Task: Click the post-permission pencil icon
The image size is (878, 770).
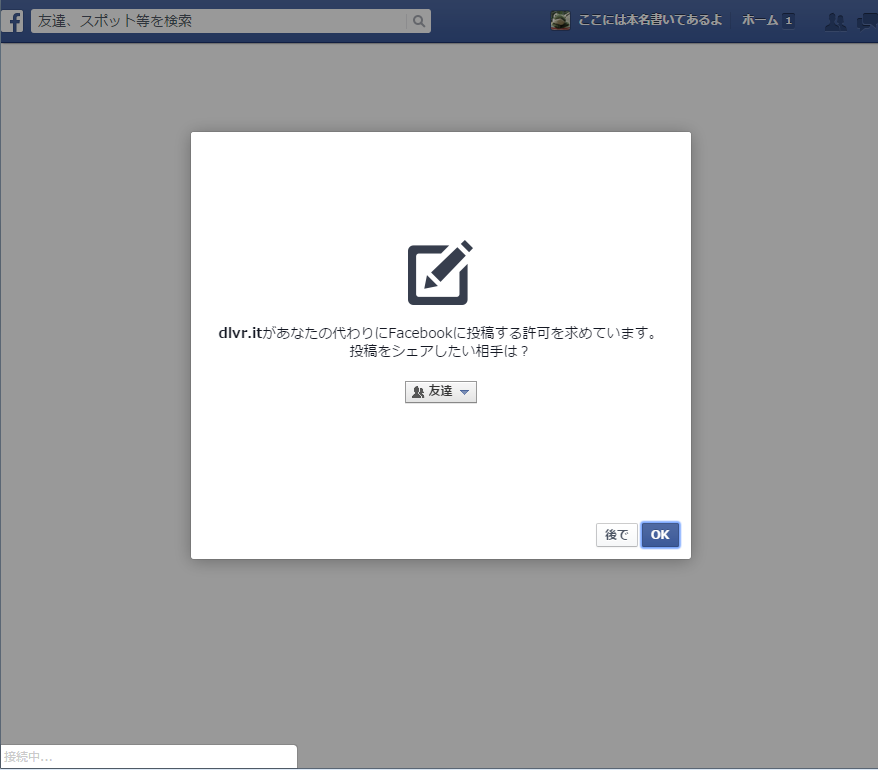Action: [440, 273]
